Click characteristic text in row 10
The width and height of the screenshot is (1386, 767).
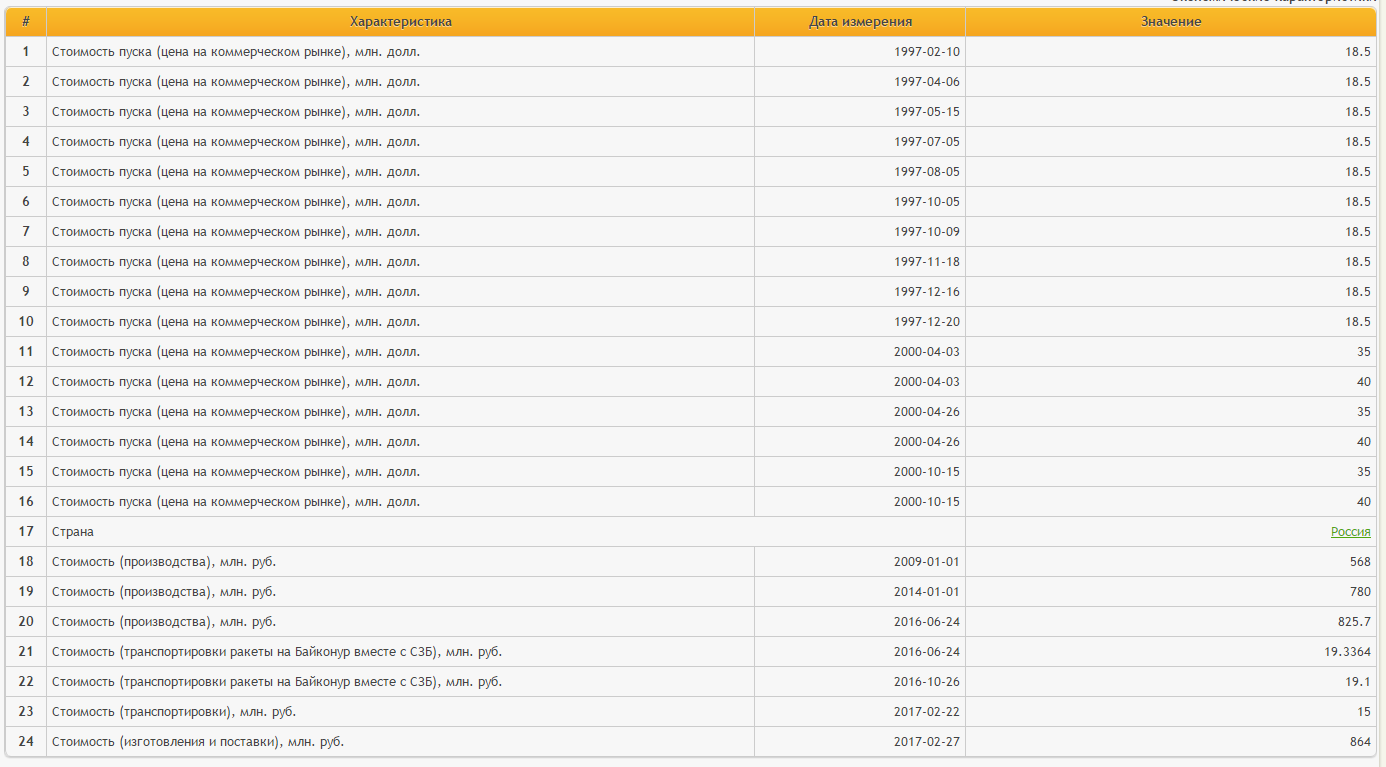click(236, 322)
